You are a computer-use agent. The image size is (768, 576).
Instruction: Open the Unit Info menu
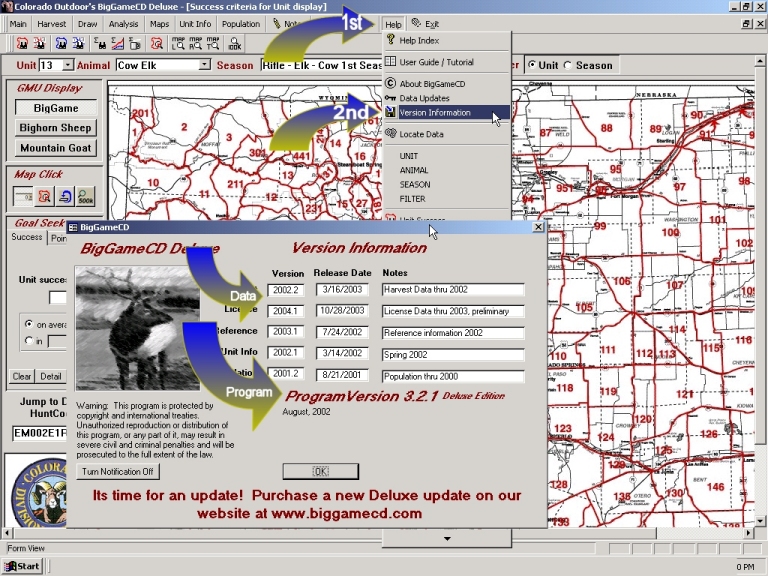[x=195, y=24]
